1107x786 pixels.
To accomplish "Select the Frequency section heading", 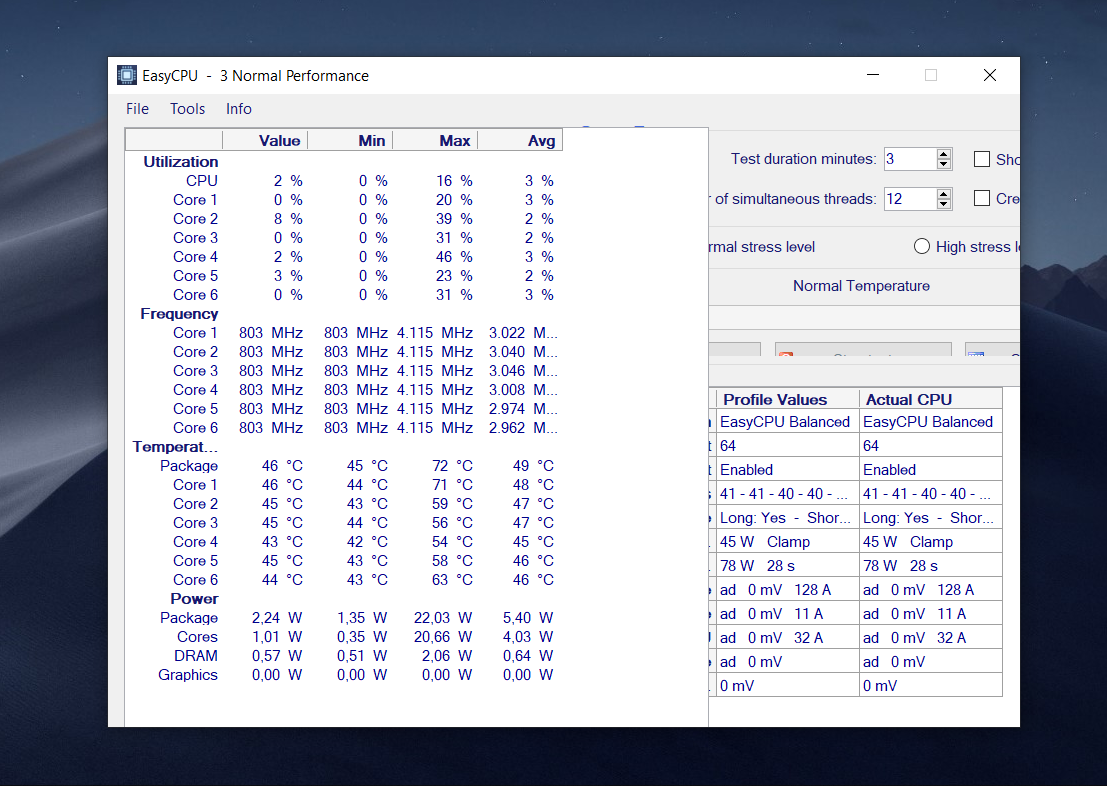I will pyautogui.click(x=179, y=314).
